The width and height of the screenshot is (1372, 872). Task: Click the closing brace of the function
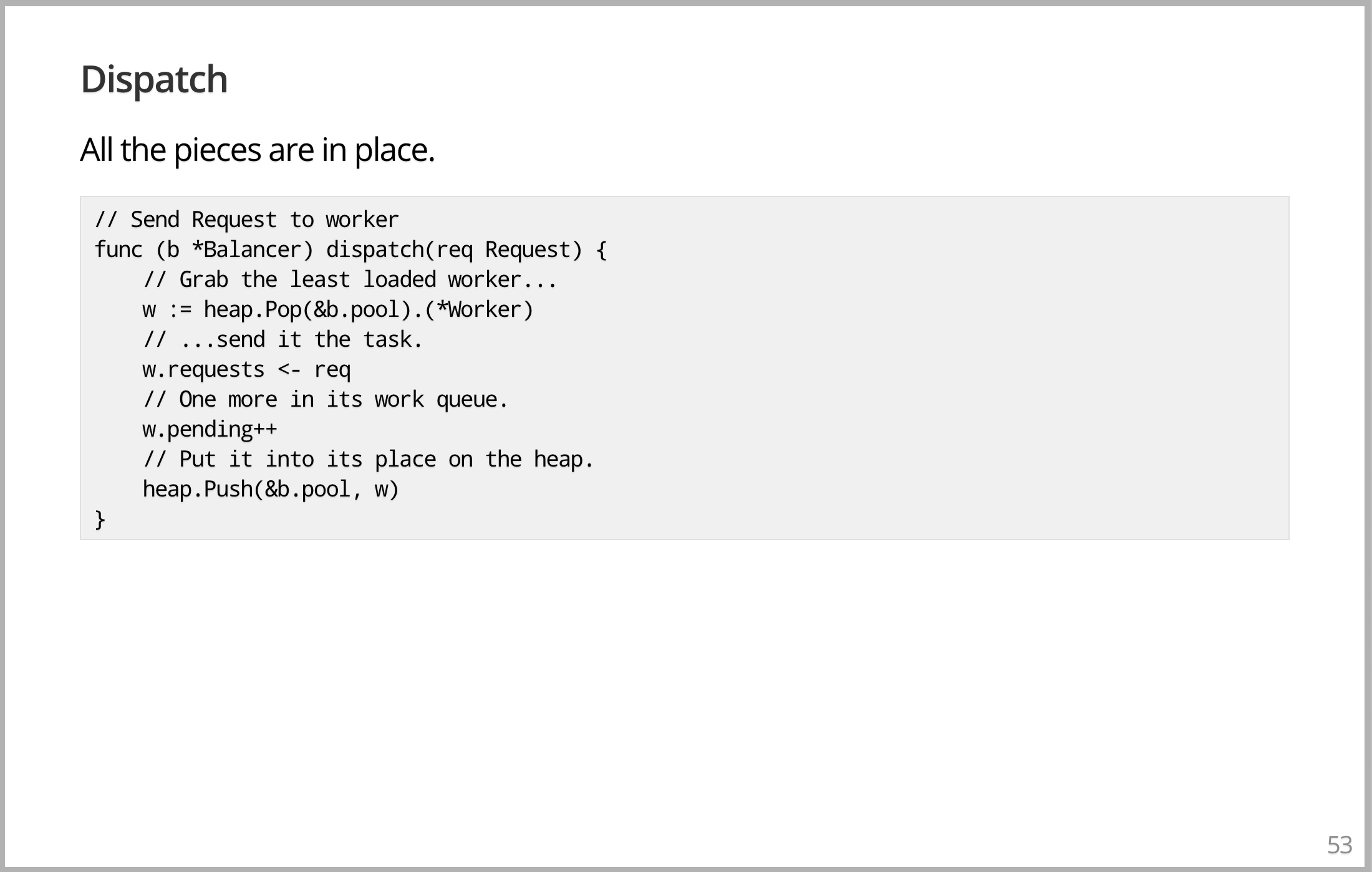point(100,519)
